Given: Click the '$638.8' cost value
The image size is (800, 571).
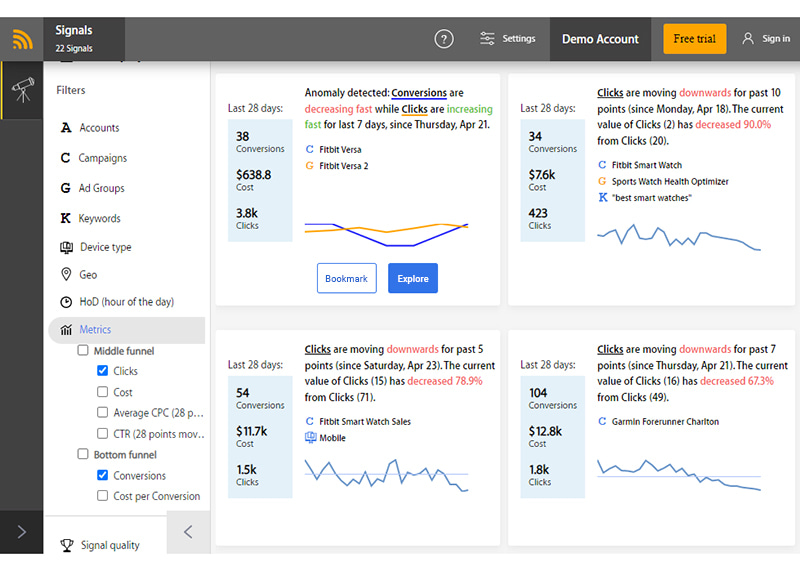Looking at the screenshot, I should [x=254, y=175].
